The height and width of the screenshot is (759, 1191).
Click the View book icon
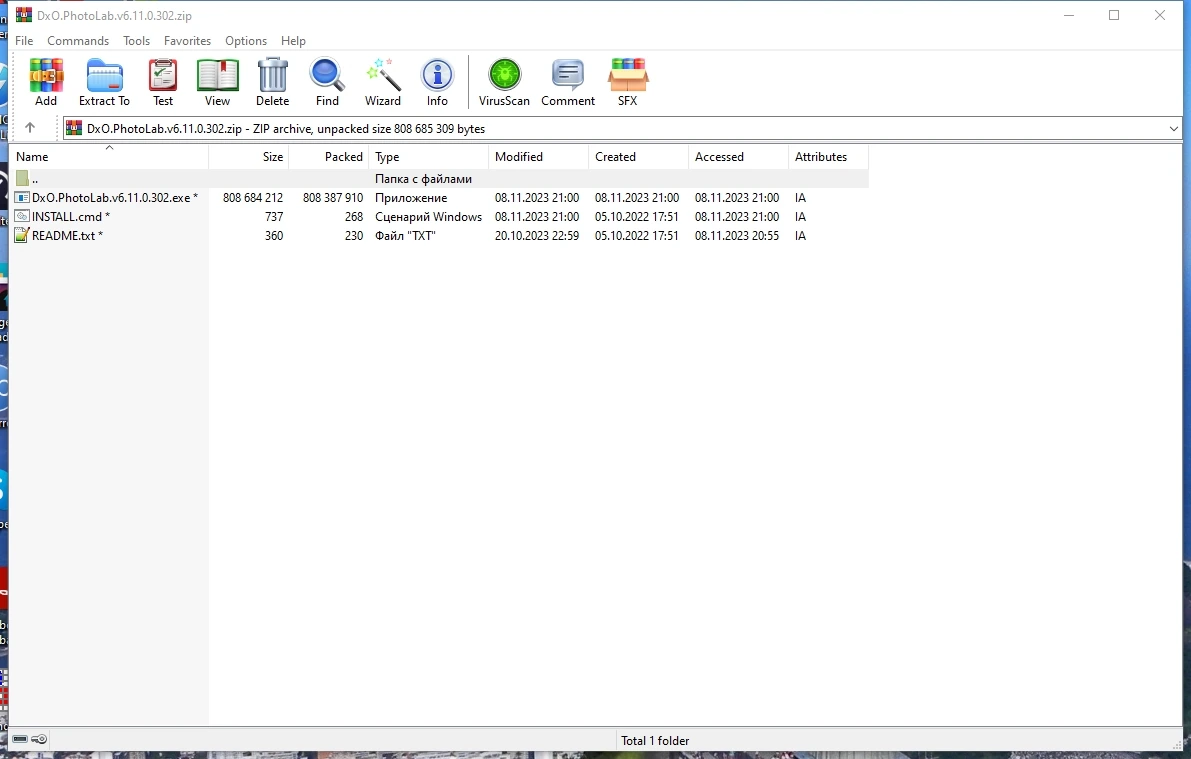tap(217, 75)
